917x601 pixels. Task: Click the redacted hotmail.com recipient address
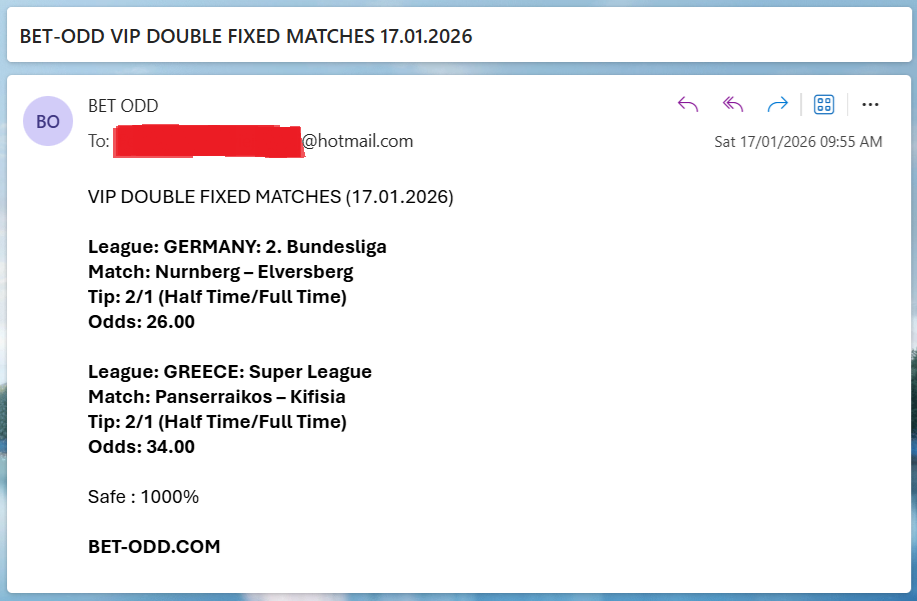click(x=262, y=141)
